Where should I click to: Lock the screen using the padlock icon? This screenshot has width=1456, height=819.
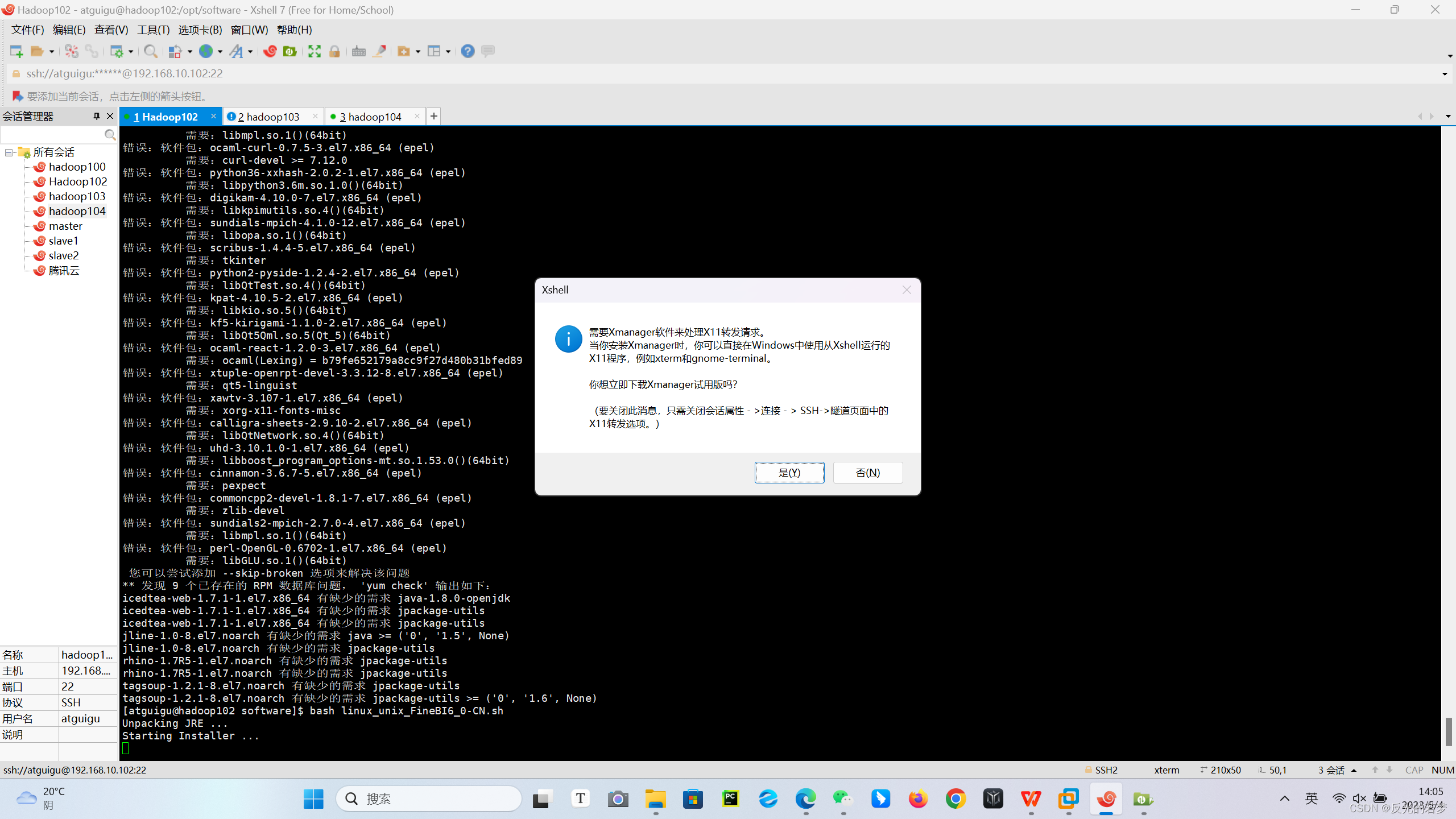334,51
